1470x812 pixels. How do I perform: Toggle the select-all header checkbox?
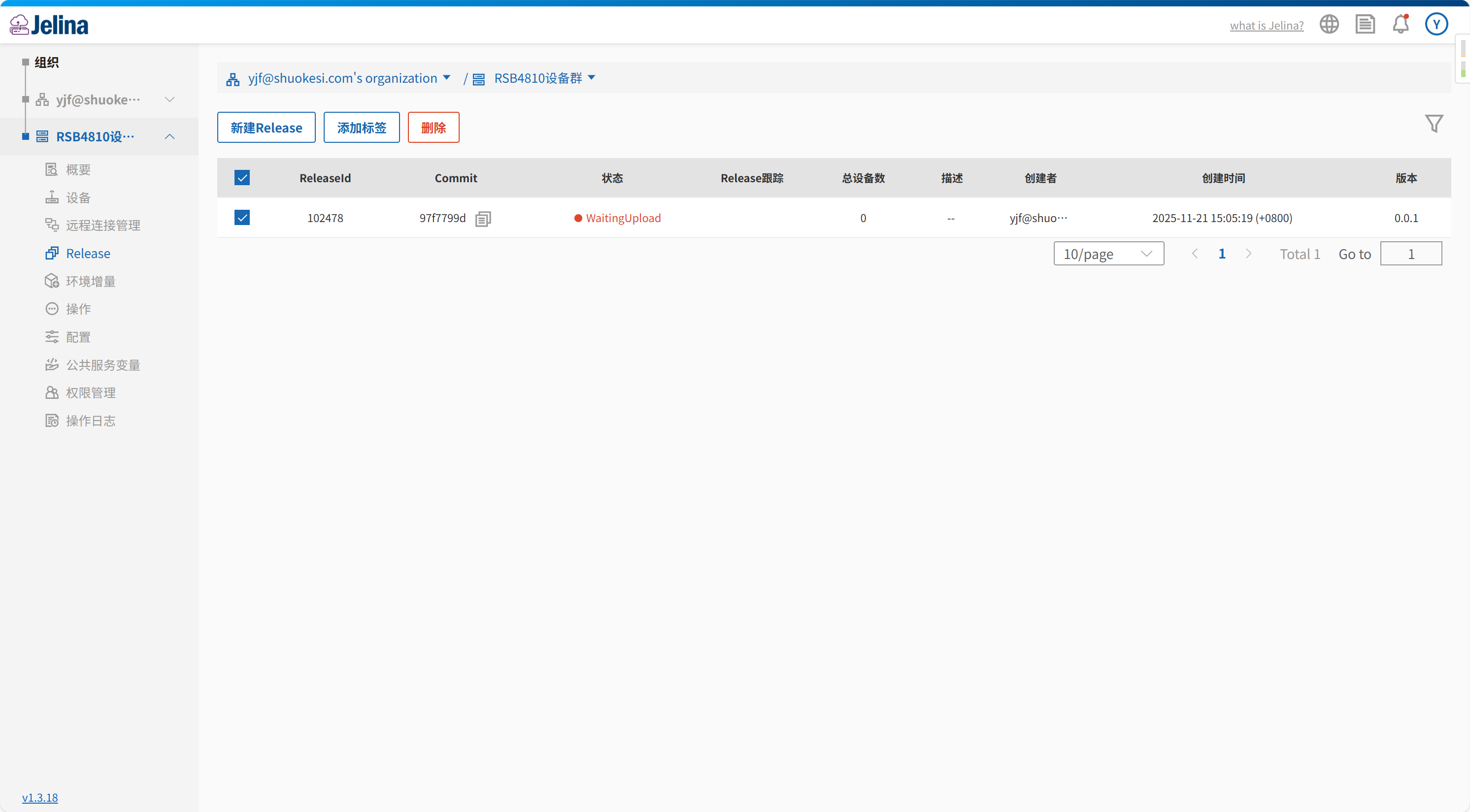click(x=242, y=178)
